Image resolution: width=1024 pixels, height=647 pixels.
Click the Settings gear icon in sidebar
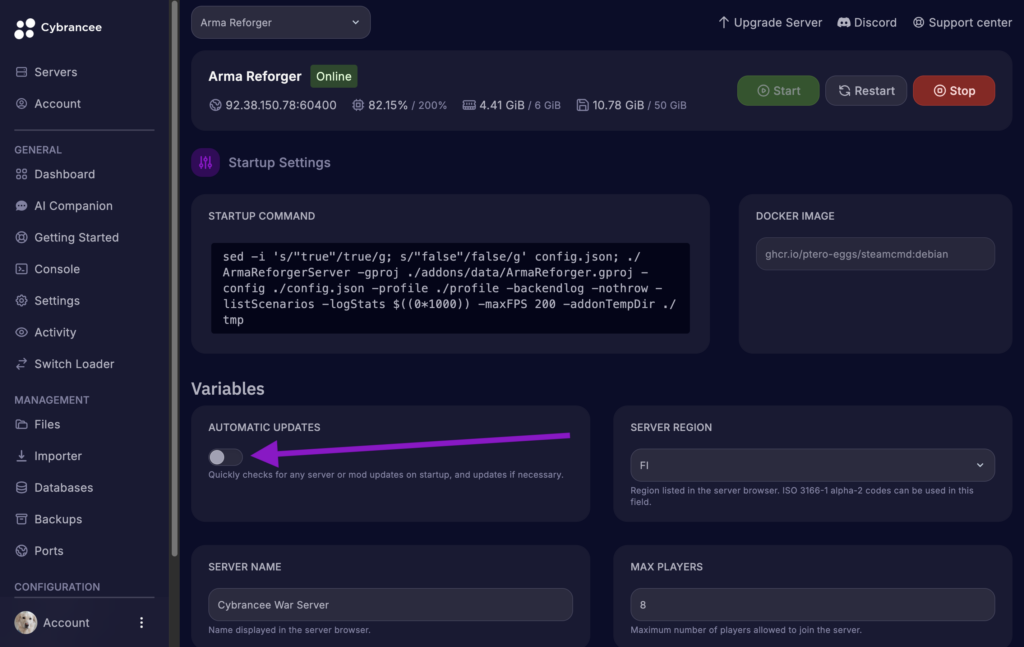pos(22,300)
